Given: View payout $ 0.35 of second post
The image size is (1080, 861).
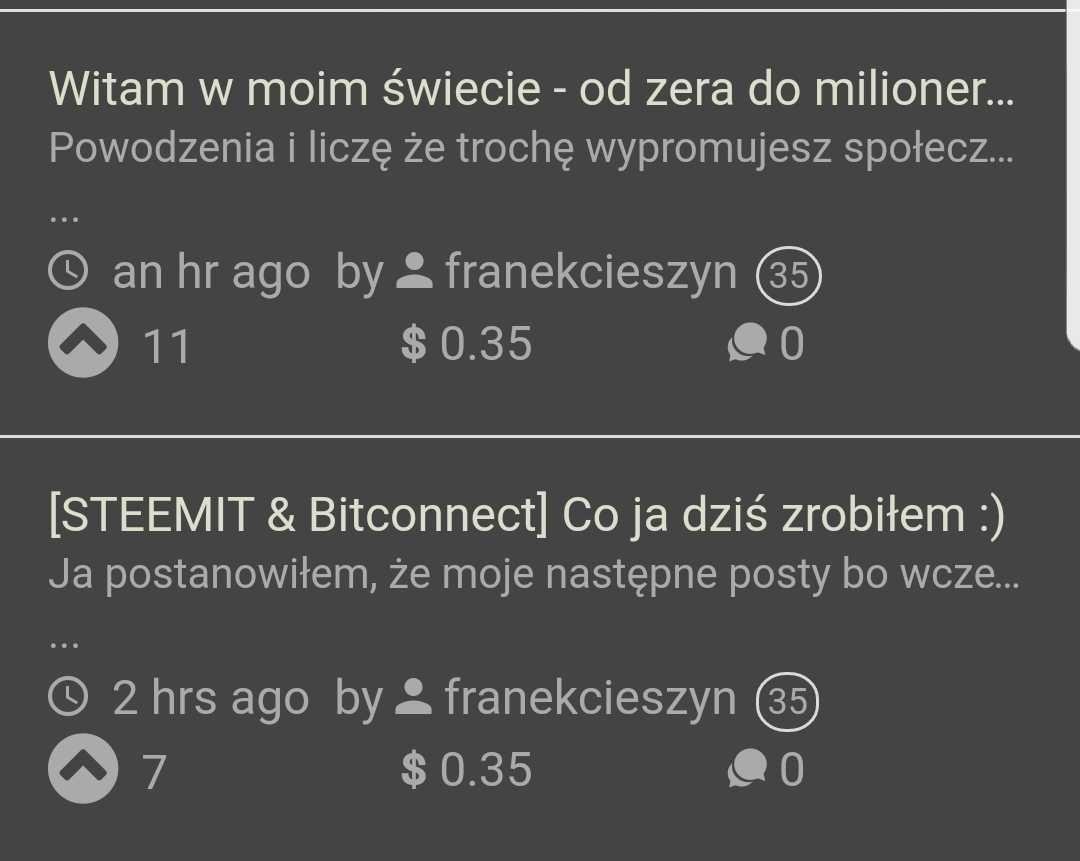Looking at the screenshot, I should click(x=466, y=769).
